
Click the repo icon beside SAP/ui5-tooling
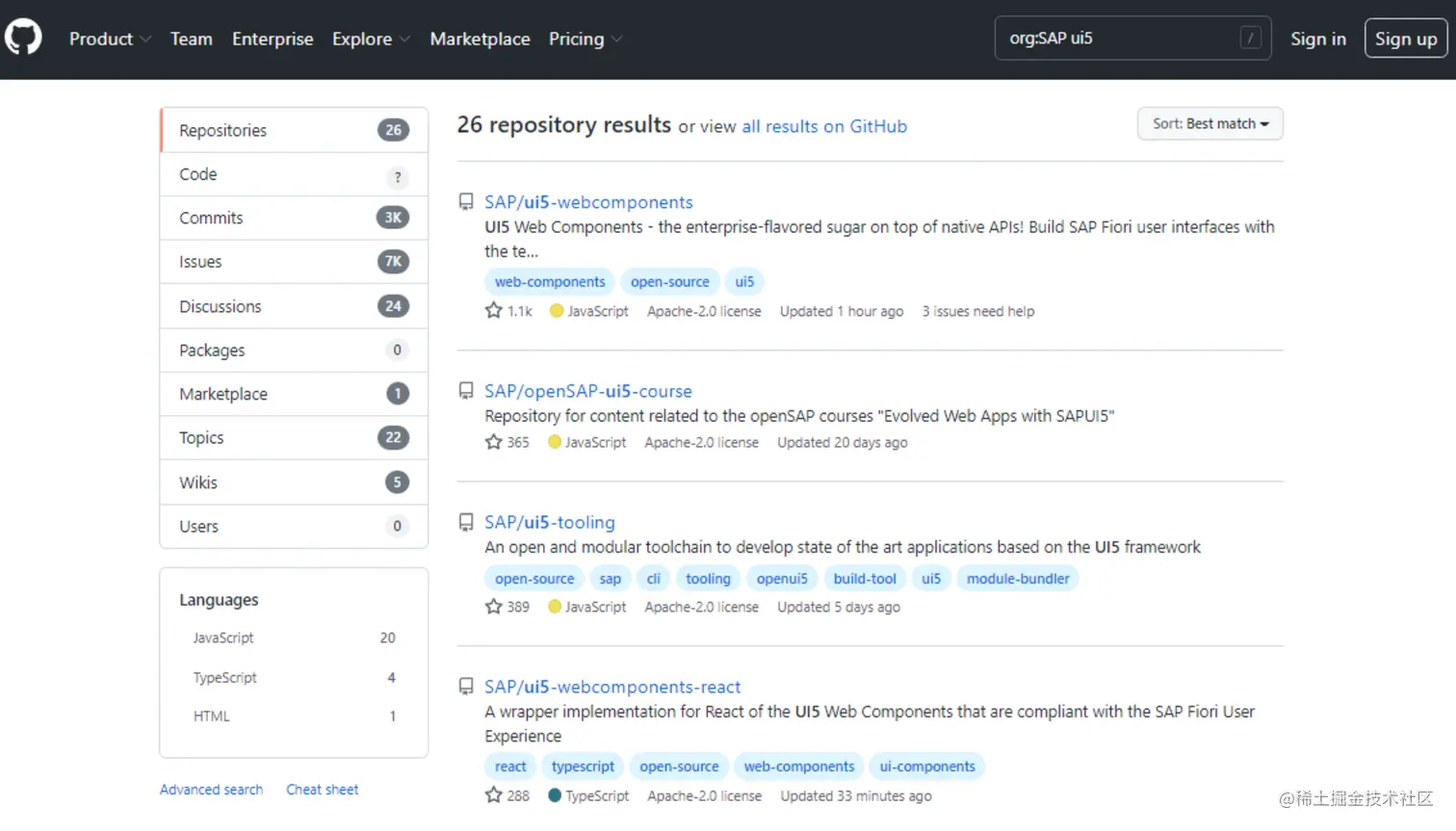466,522
